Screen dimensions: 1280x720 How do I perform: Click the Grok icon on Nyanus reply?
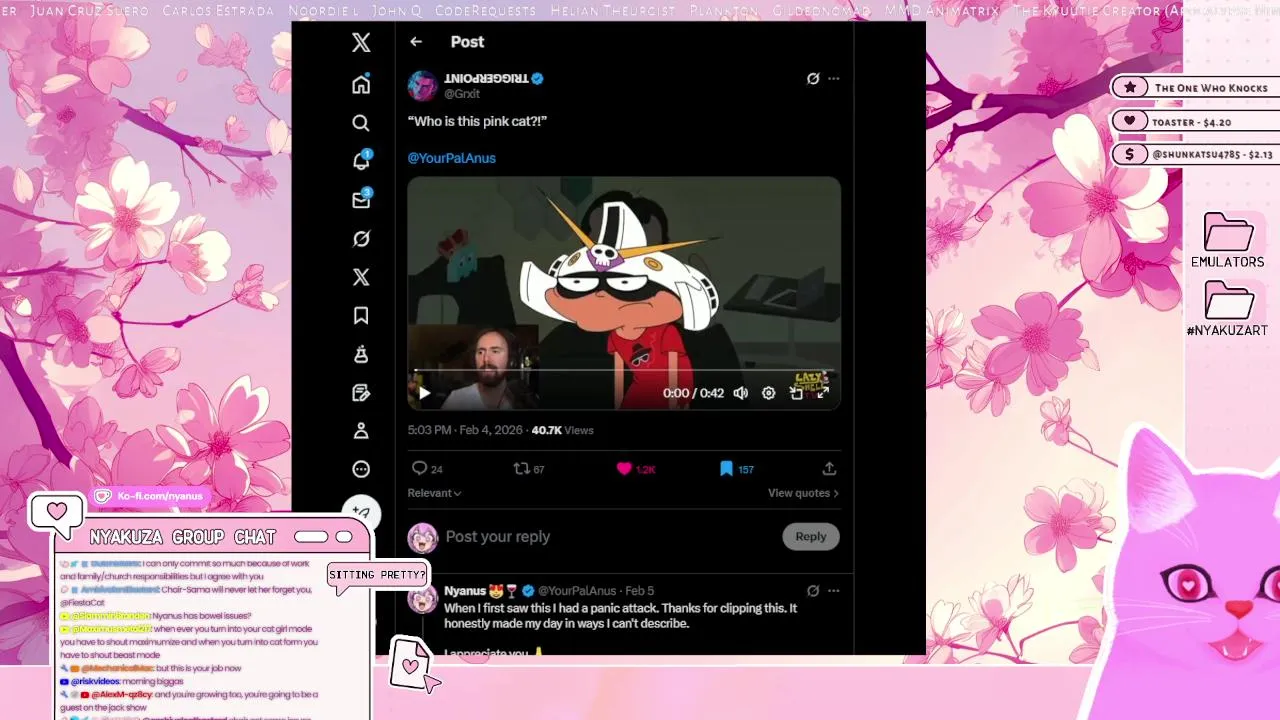[813, 591]
